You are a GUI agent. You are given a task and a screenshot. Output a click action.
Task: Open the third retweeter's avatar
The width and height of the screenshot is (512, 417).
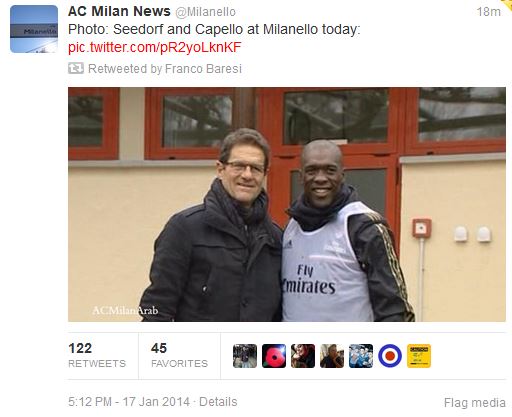tap(303, 356)
